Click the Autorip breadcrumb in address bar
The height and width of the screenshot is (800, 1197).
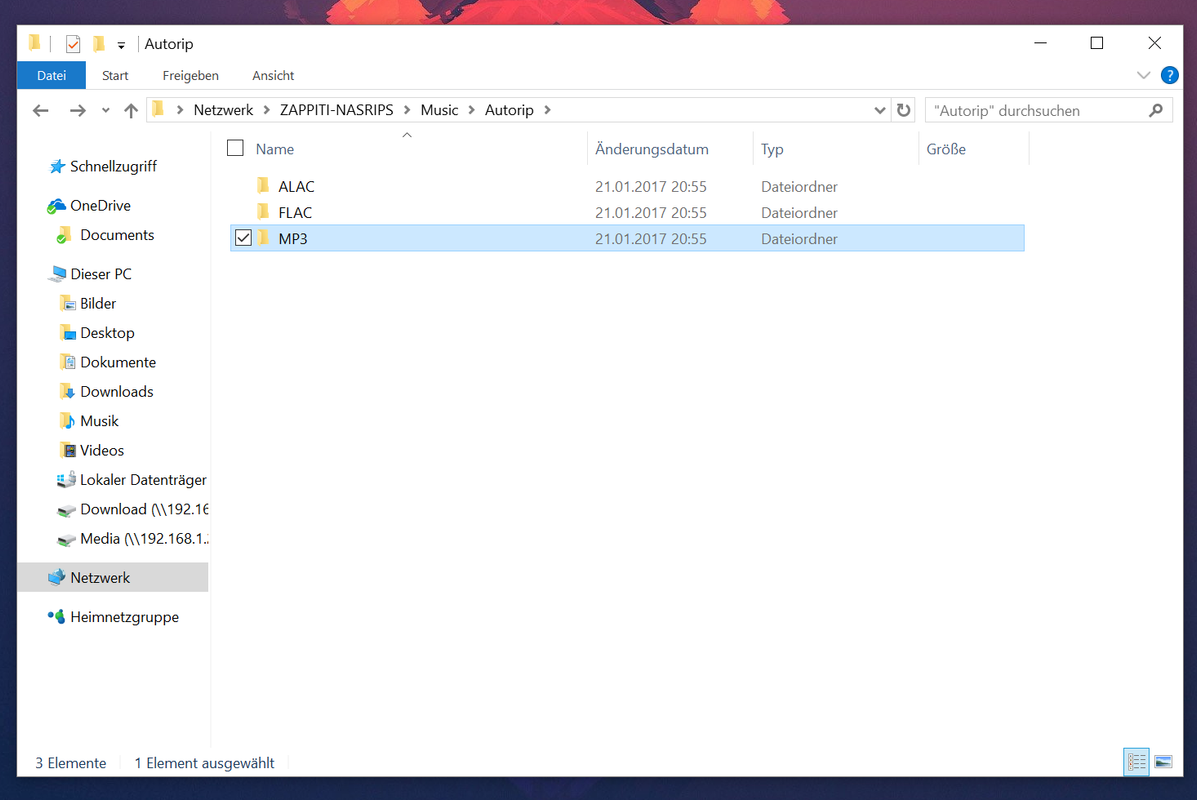click(x=509, y=110)
